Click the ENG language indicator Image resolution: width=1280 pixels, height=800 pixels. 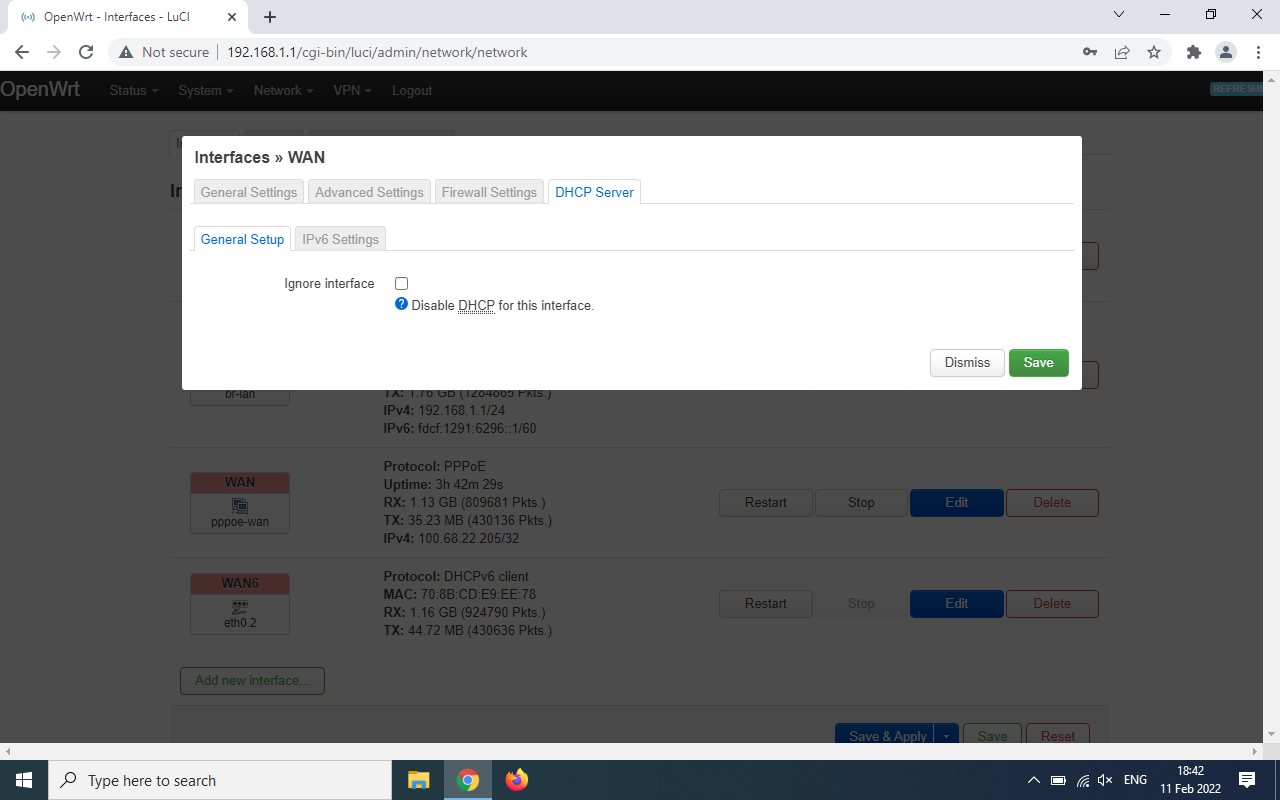tap(1135, 780)
